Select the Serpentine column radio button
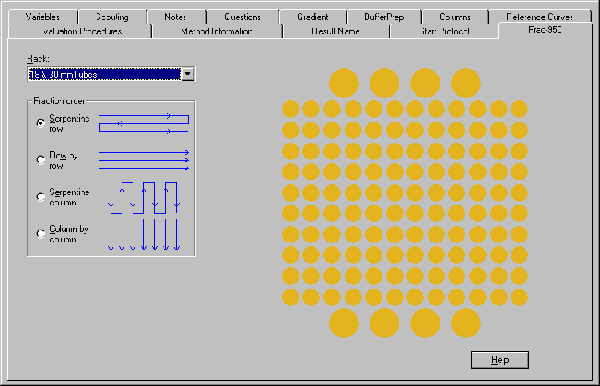This screenshot has width=600, height=386. tap(41, 197)
